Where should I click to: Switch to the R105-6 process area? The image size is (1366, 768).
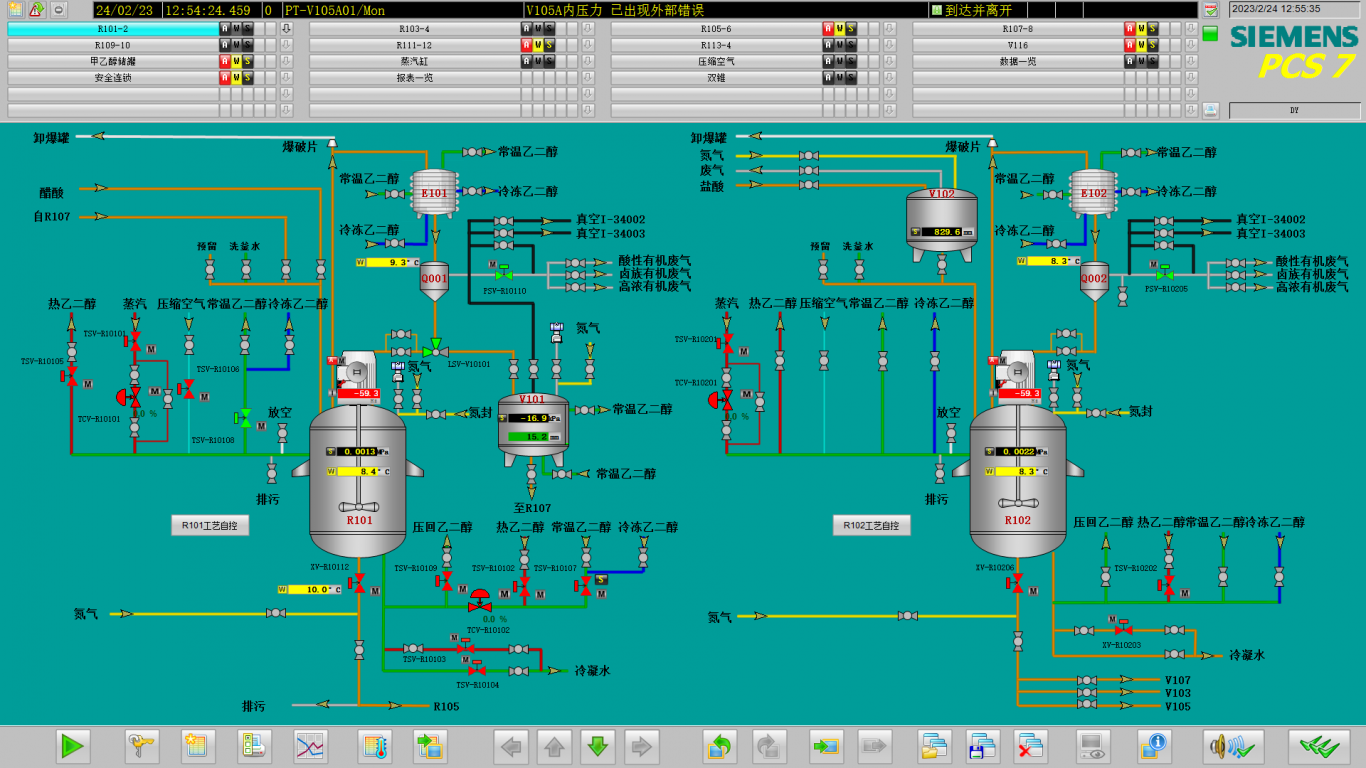716,29
